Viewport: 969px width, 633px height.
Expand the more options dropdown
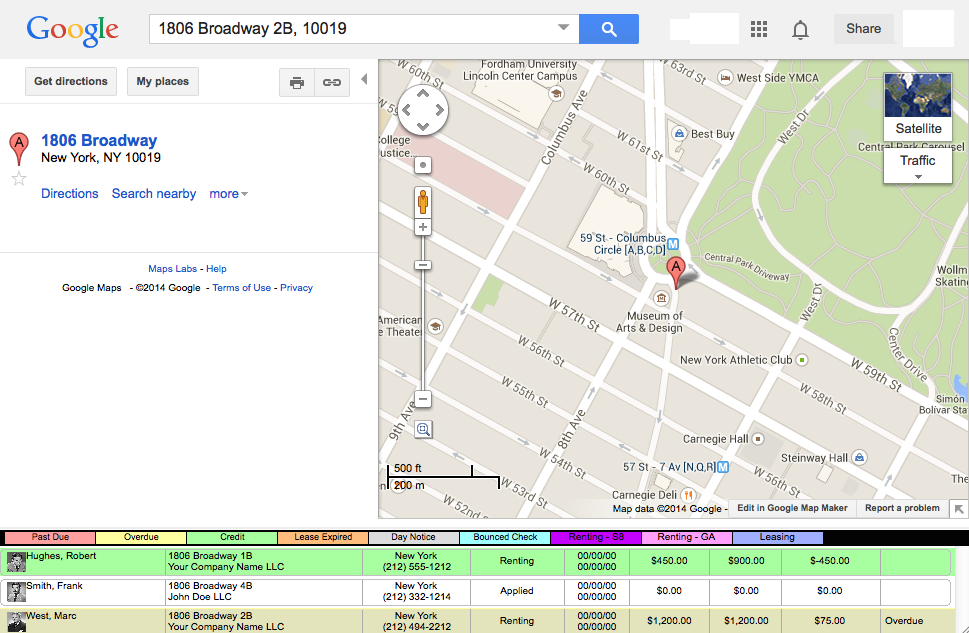click(229, 194)
